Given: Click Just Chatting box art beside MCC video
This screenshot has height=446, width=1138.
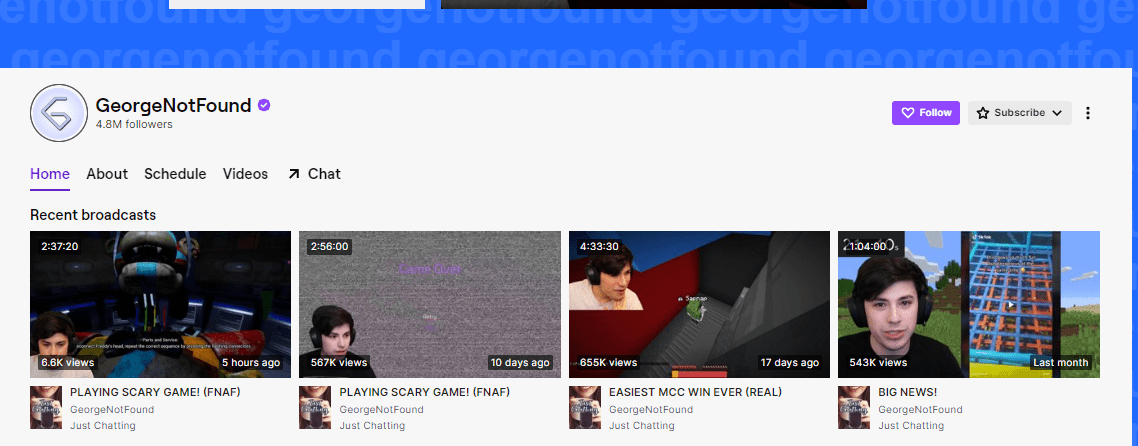Looking at the screenshot, I should coord(585,408).
